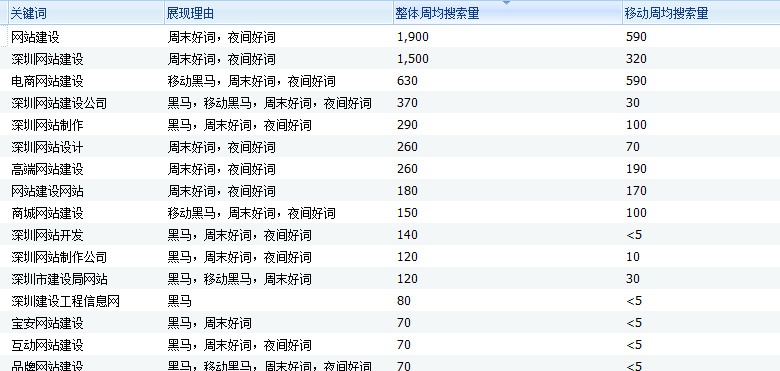Image resolution: width=780 pixels, height=371 pixels.
Task: Select the 深圳市建设局网站 keyword
Action: [59, 279]
